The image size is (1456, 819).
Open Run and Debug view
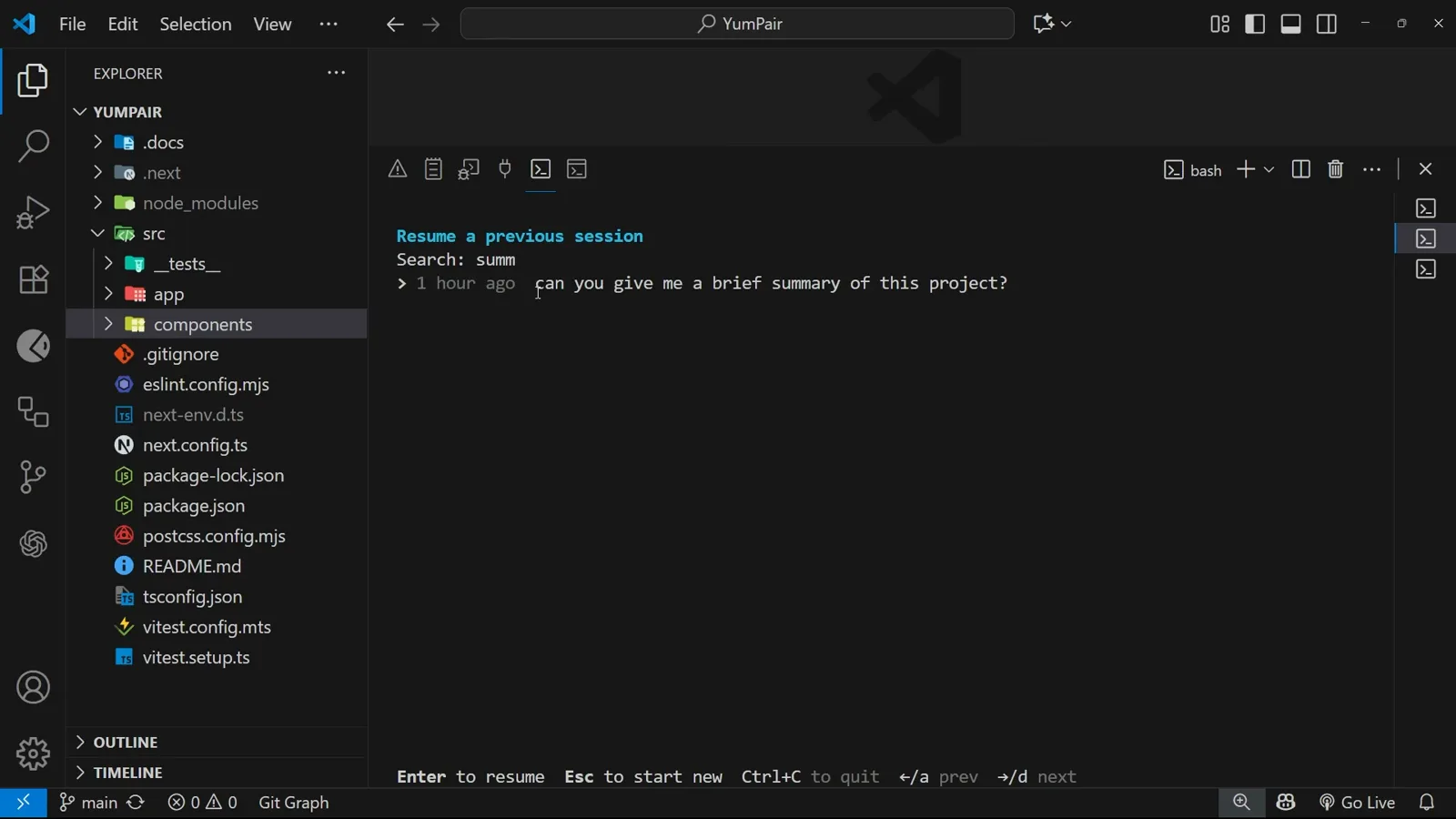coord(33,212)
